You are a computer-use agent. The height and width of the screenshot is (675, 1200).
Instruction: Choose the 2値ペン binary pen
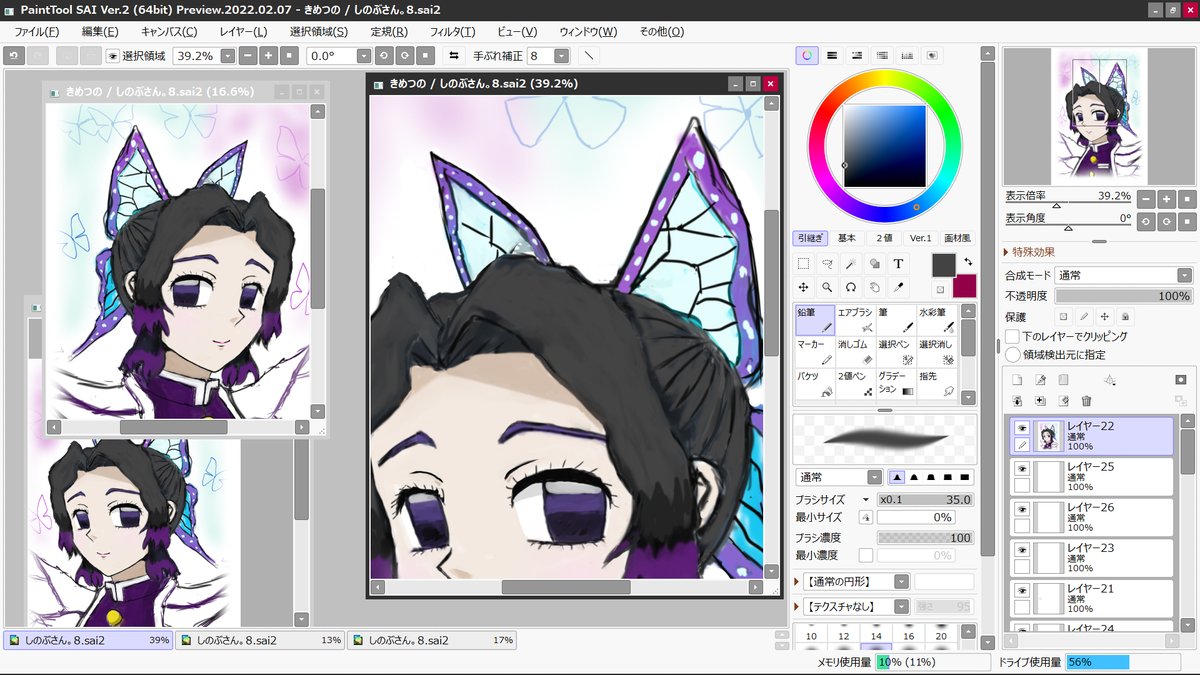click(855, 384)
